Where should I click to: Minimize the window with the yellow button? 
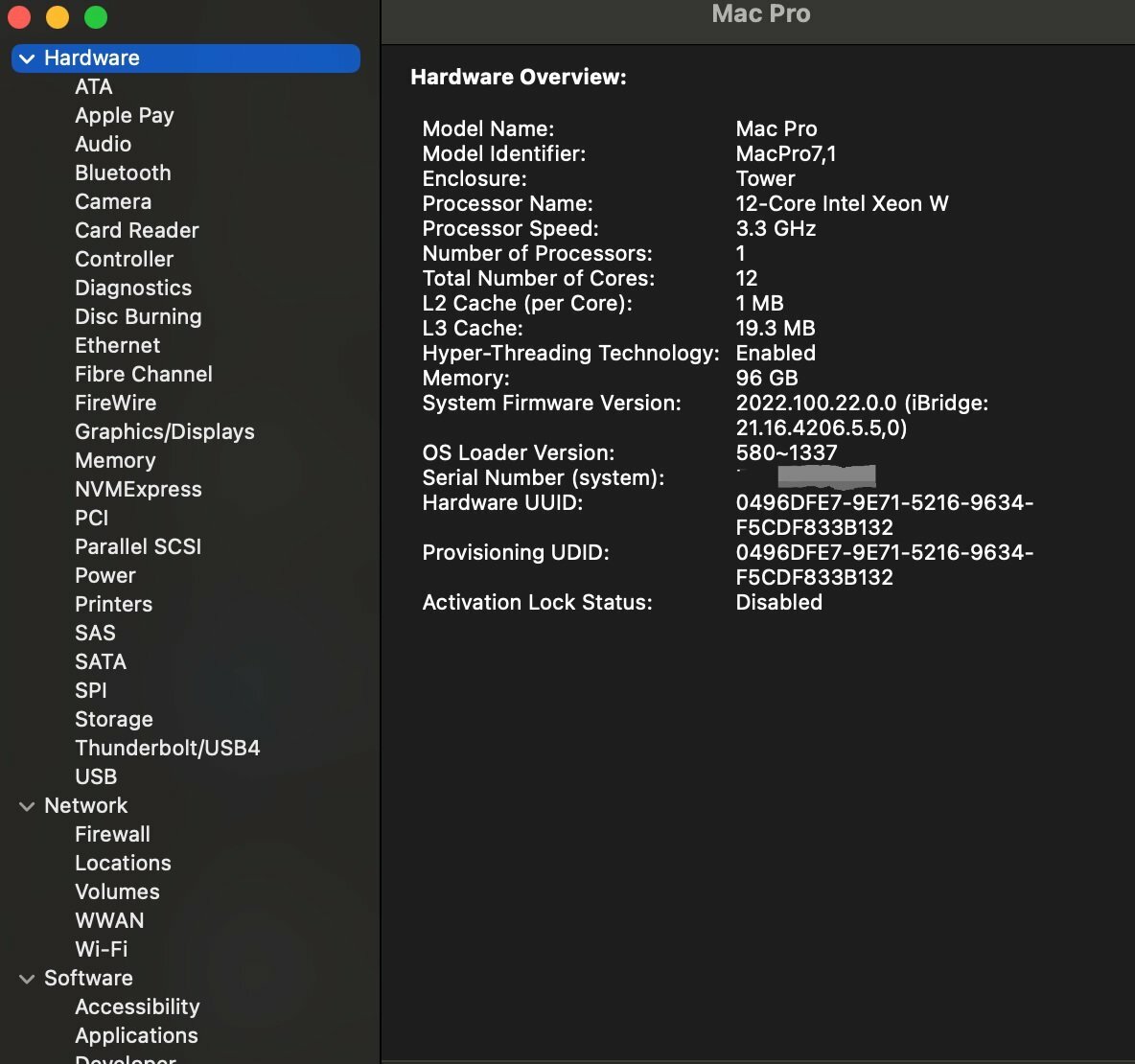coord(58,16)
